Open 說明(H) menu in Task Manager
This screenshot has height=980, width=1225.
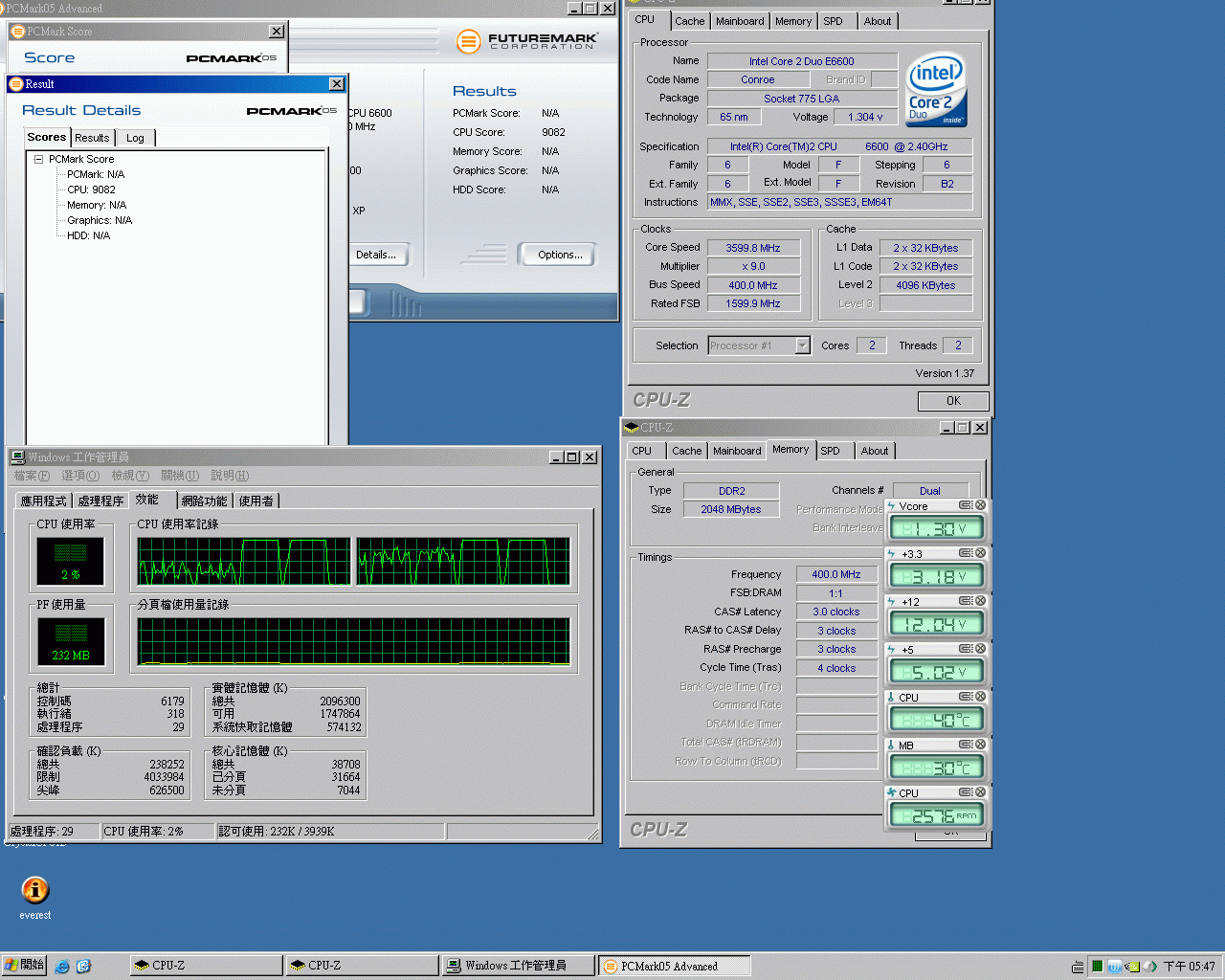click(230, 476)
